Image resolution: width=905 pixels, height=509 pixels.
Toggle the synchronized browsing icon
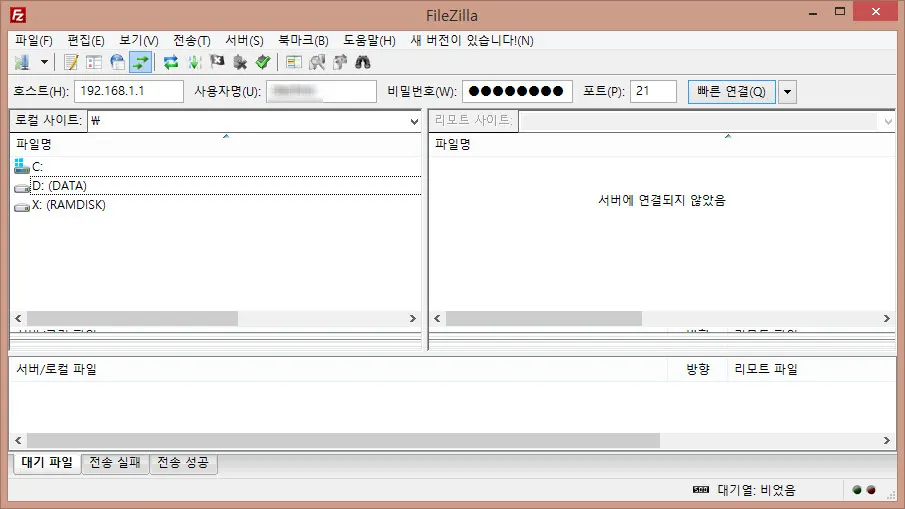click(x=340, y=62)
